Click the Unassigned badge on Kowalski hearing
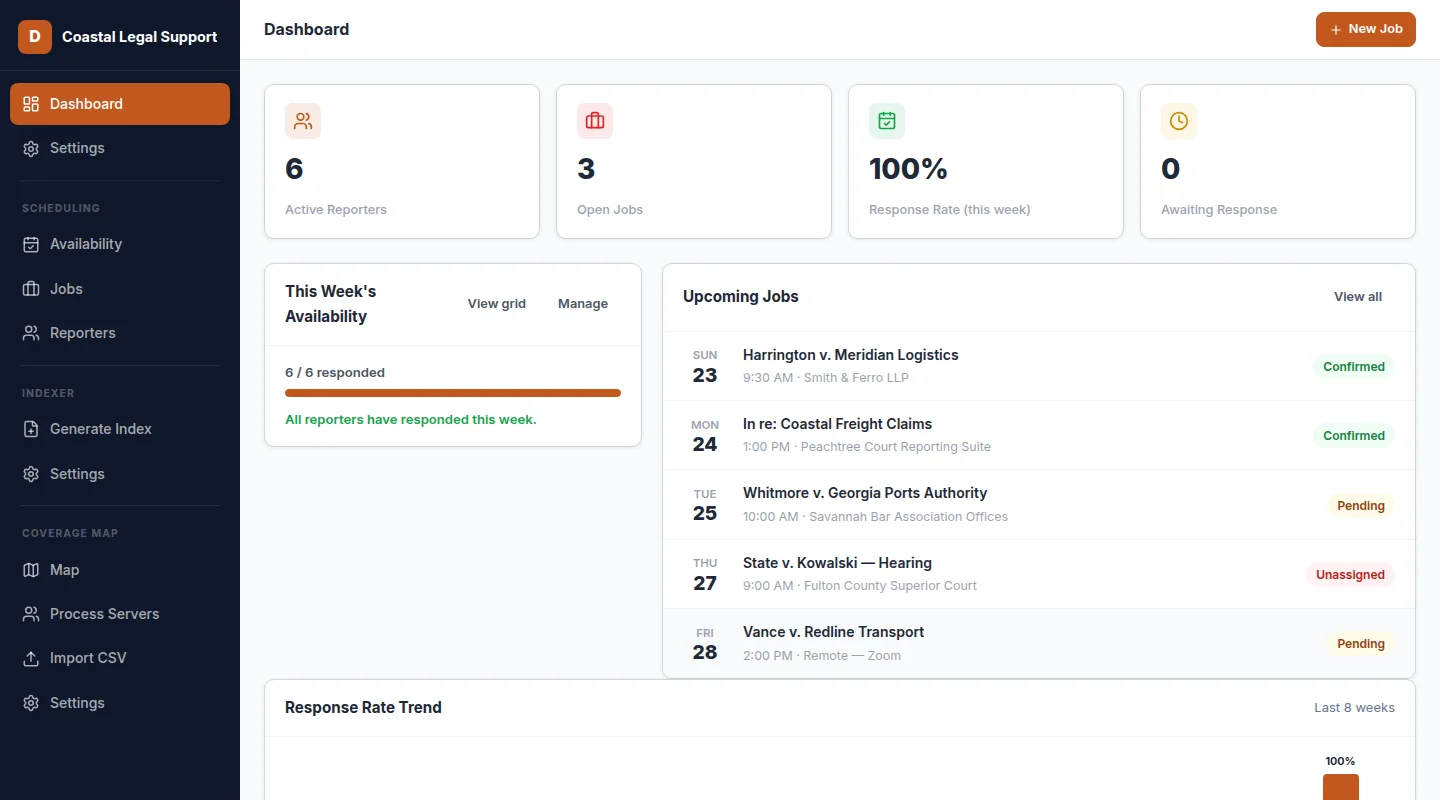 pos(1350,575)
